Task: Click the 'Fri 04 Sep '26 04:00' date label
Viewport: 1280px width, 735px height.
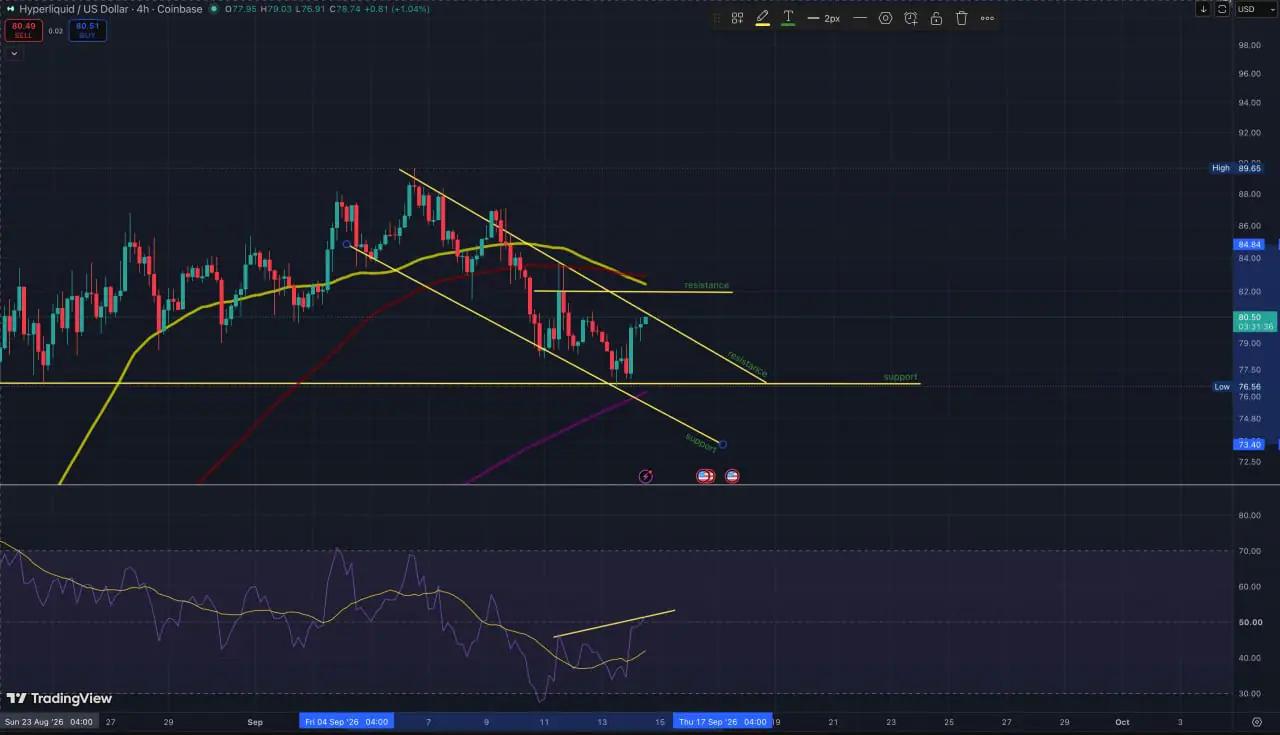Action: point(346,721)
